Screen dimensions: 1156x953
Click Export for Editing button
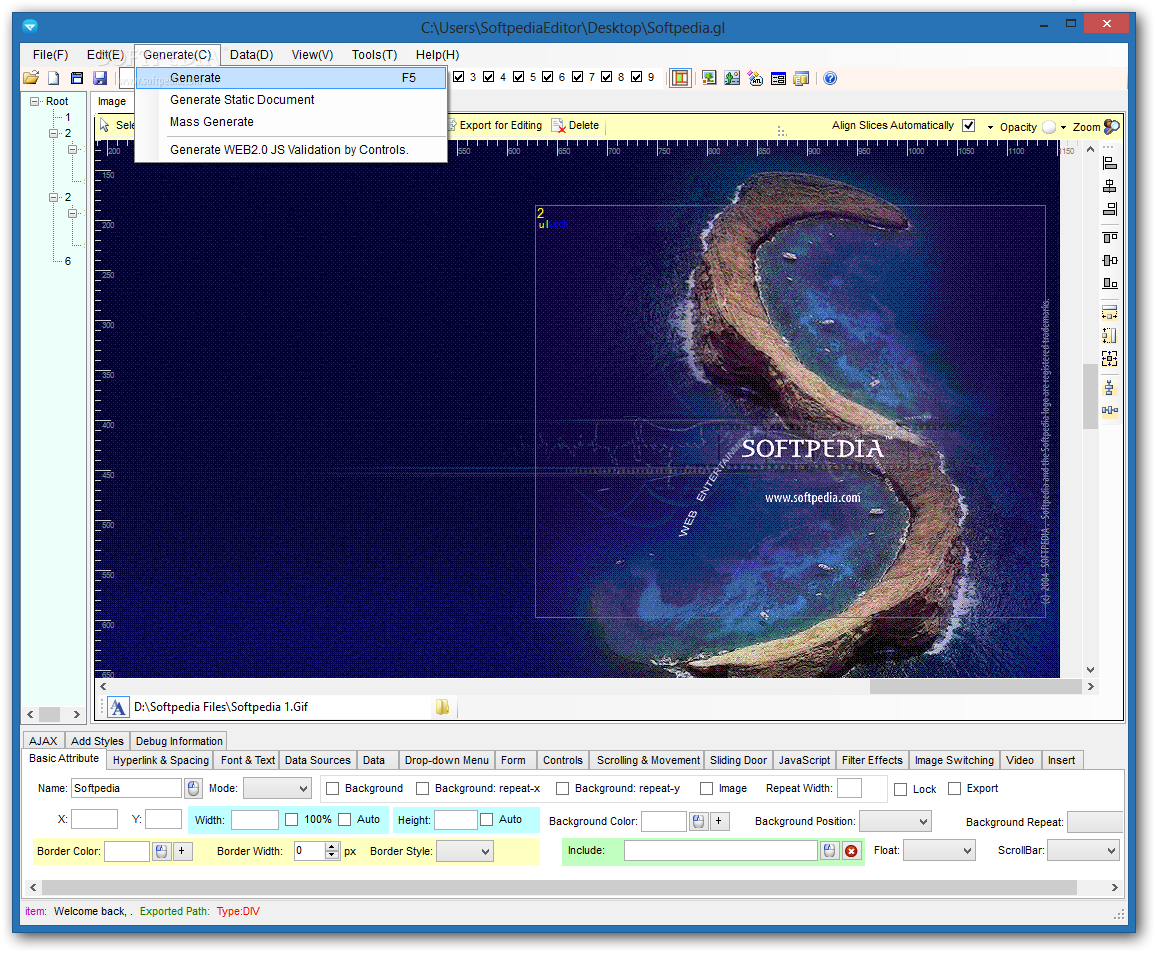(x=495, y=125)
